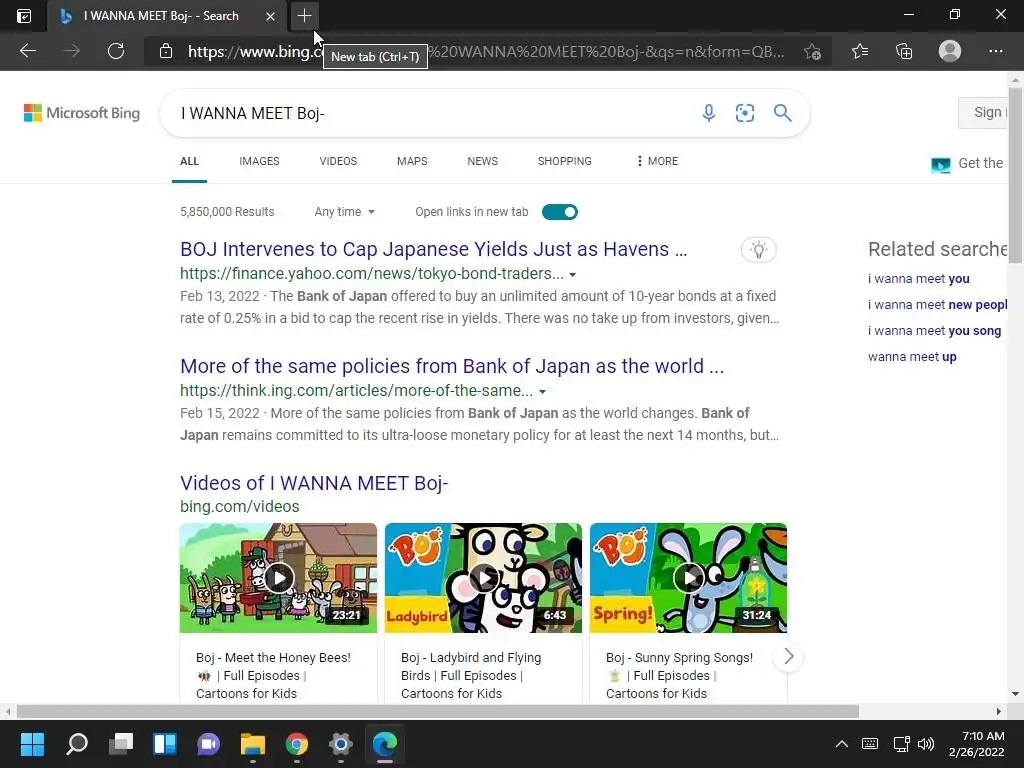Expand the finance.yahoo.com URL dropdown arrow
The image size is (1024, 768).
[573, 274]
